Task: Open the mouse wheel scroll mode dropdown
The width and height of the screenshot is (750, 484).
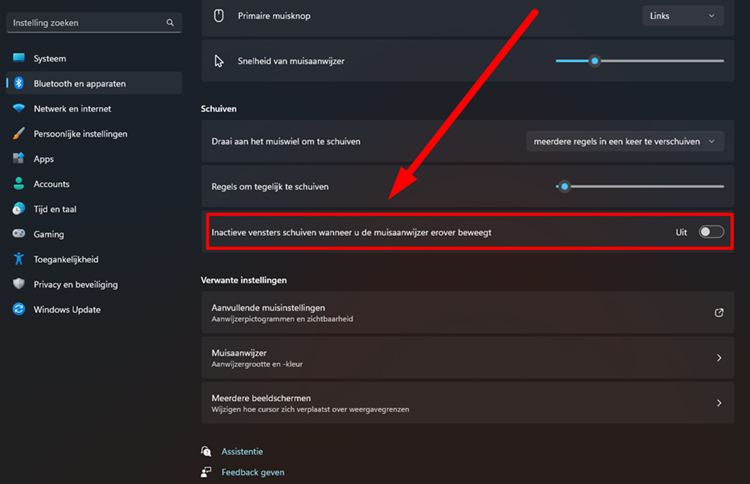Action: [x=625, y=142]
